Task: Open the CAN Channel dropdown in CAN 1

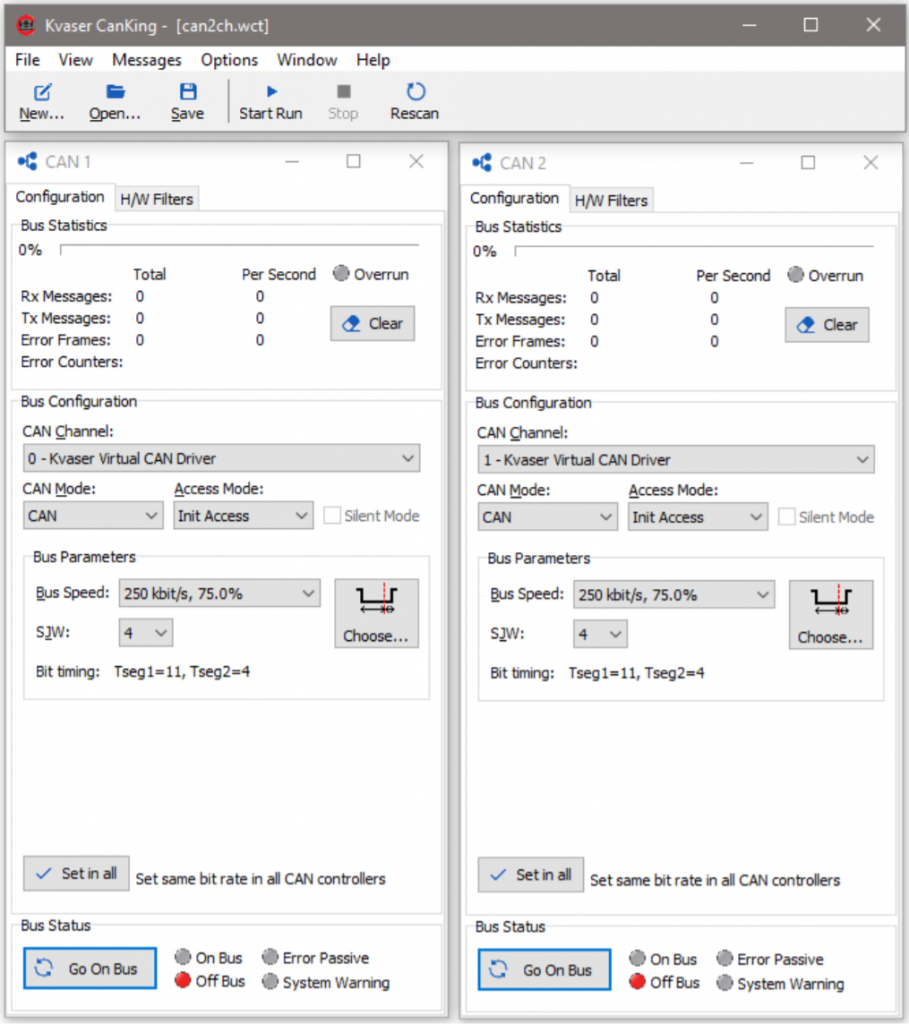Action: point(221,458)
